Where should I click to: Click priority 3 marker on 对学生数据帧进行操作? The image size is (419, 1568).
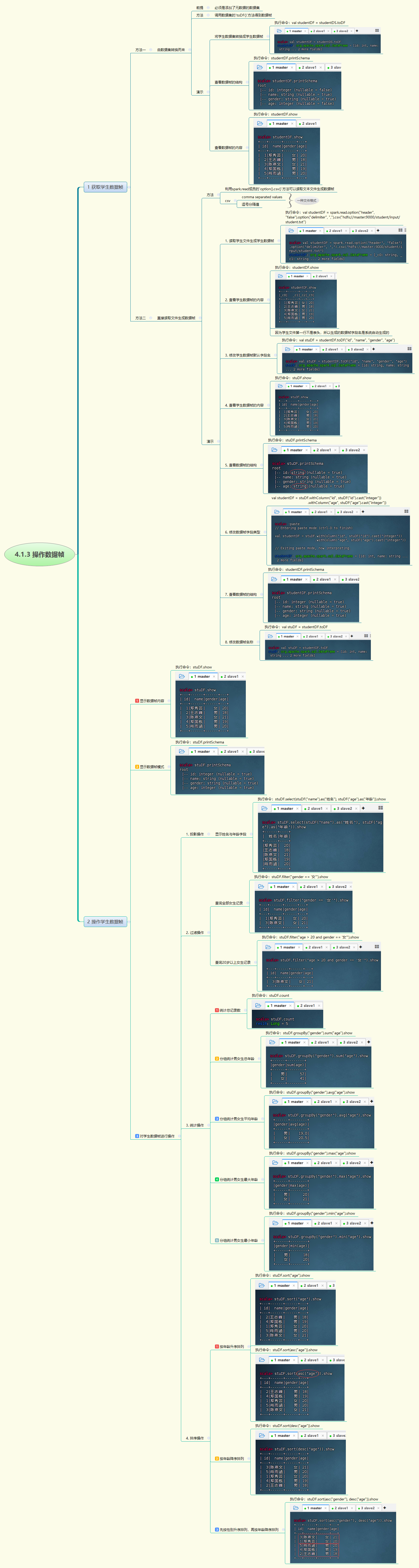pos(137,1136)
